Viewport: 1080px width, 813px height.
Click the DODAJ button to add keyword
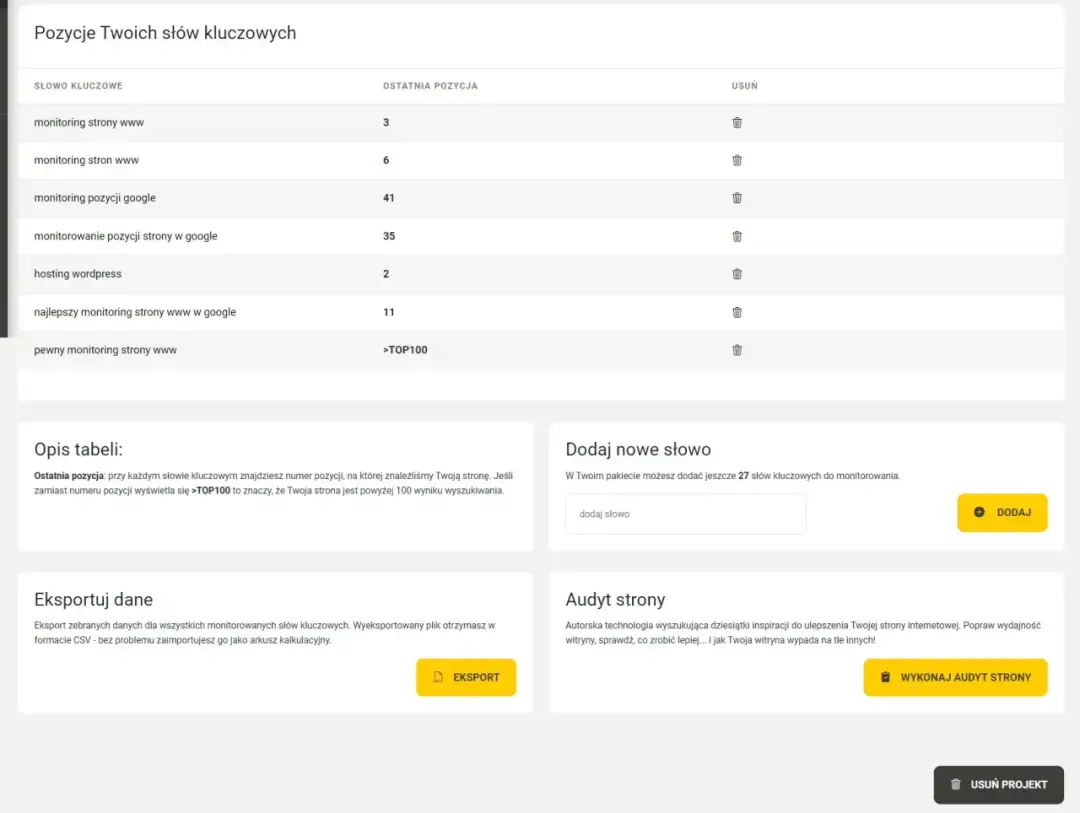tap(1002, 512)
